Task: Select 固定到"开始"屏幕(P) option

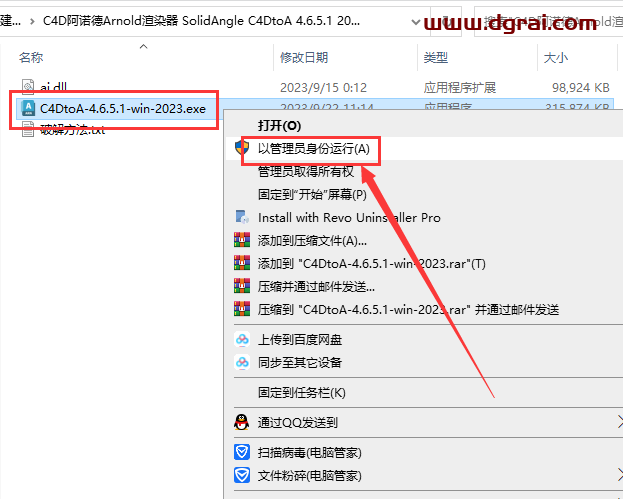Action: 312,195
